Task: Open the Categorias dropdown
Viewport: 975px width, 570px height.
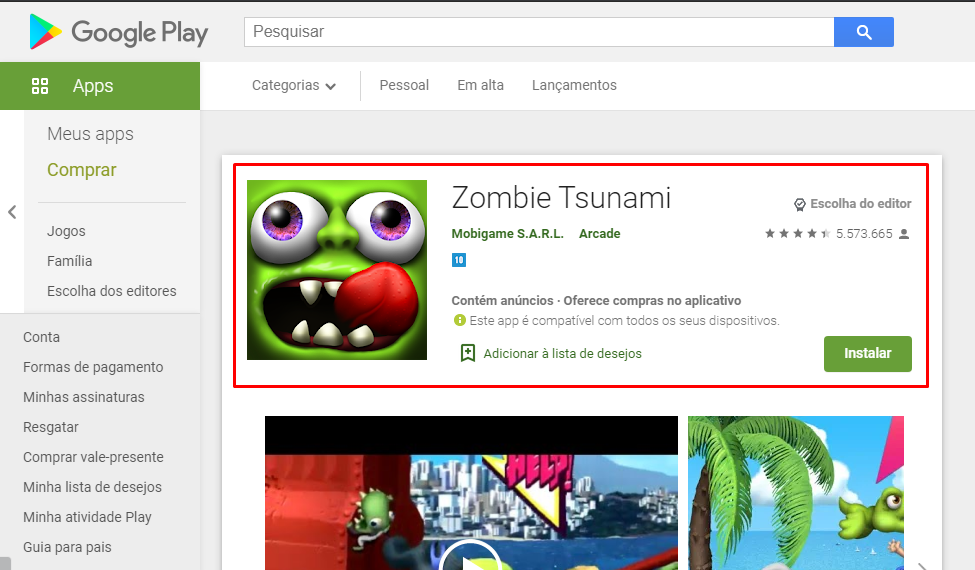Action: pyautogui.click(x=293, y=85)
